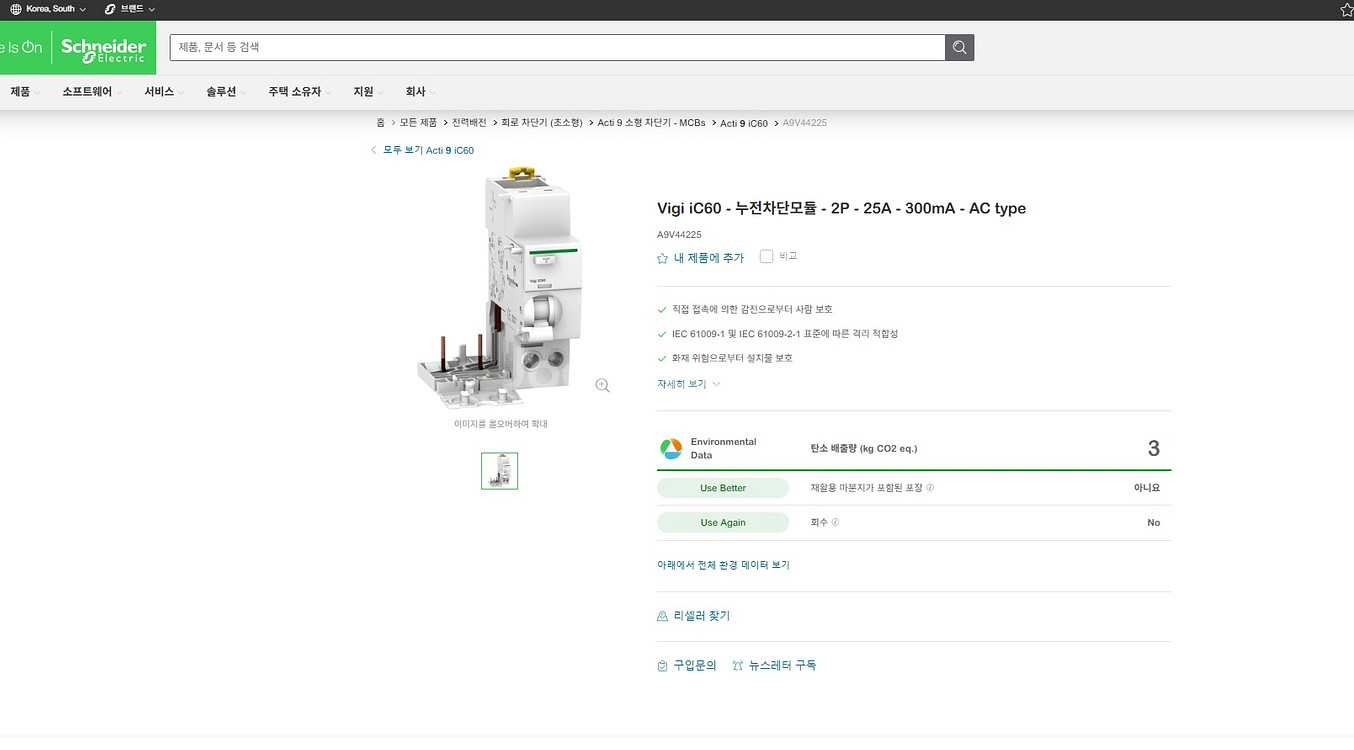
Task: Click the Use Again button
Action: 723,522
